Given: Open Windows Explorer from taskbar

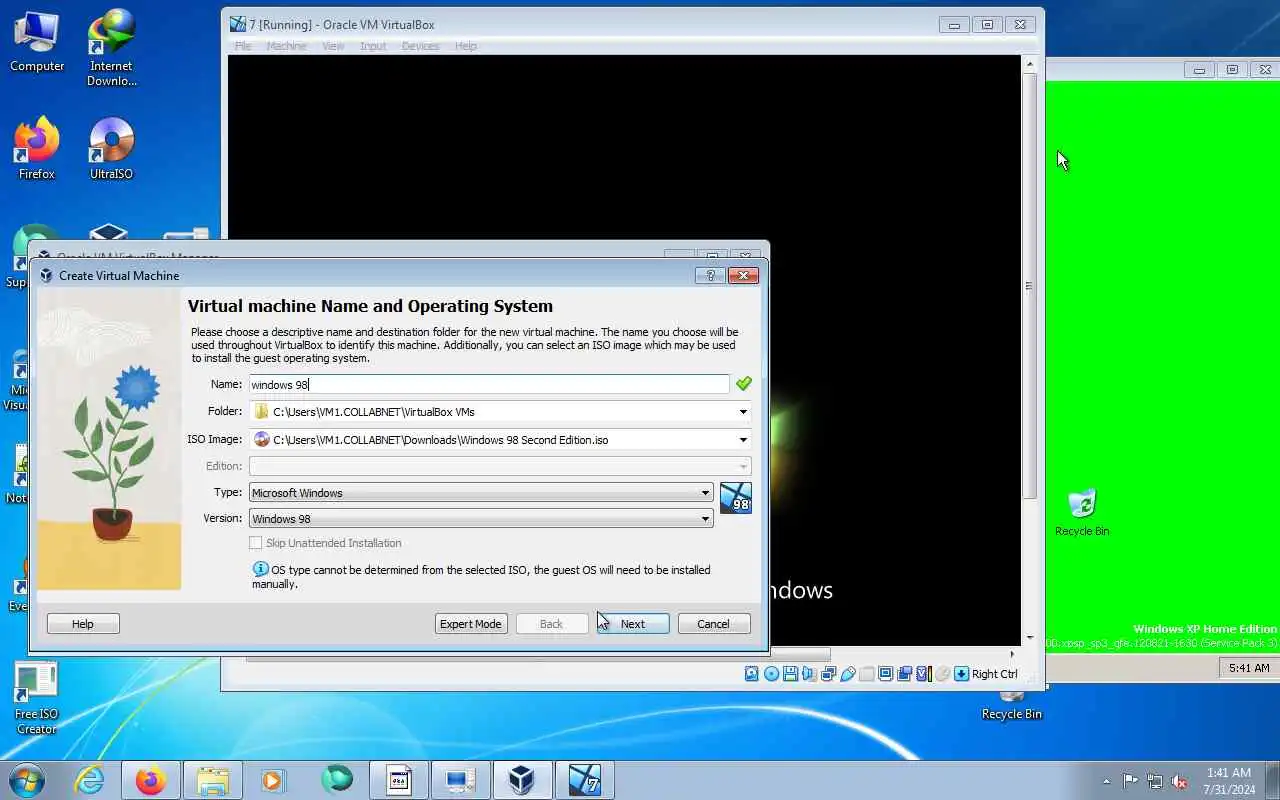Looking at the screenshot, I should tap(213, 780).
